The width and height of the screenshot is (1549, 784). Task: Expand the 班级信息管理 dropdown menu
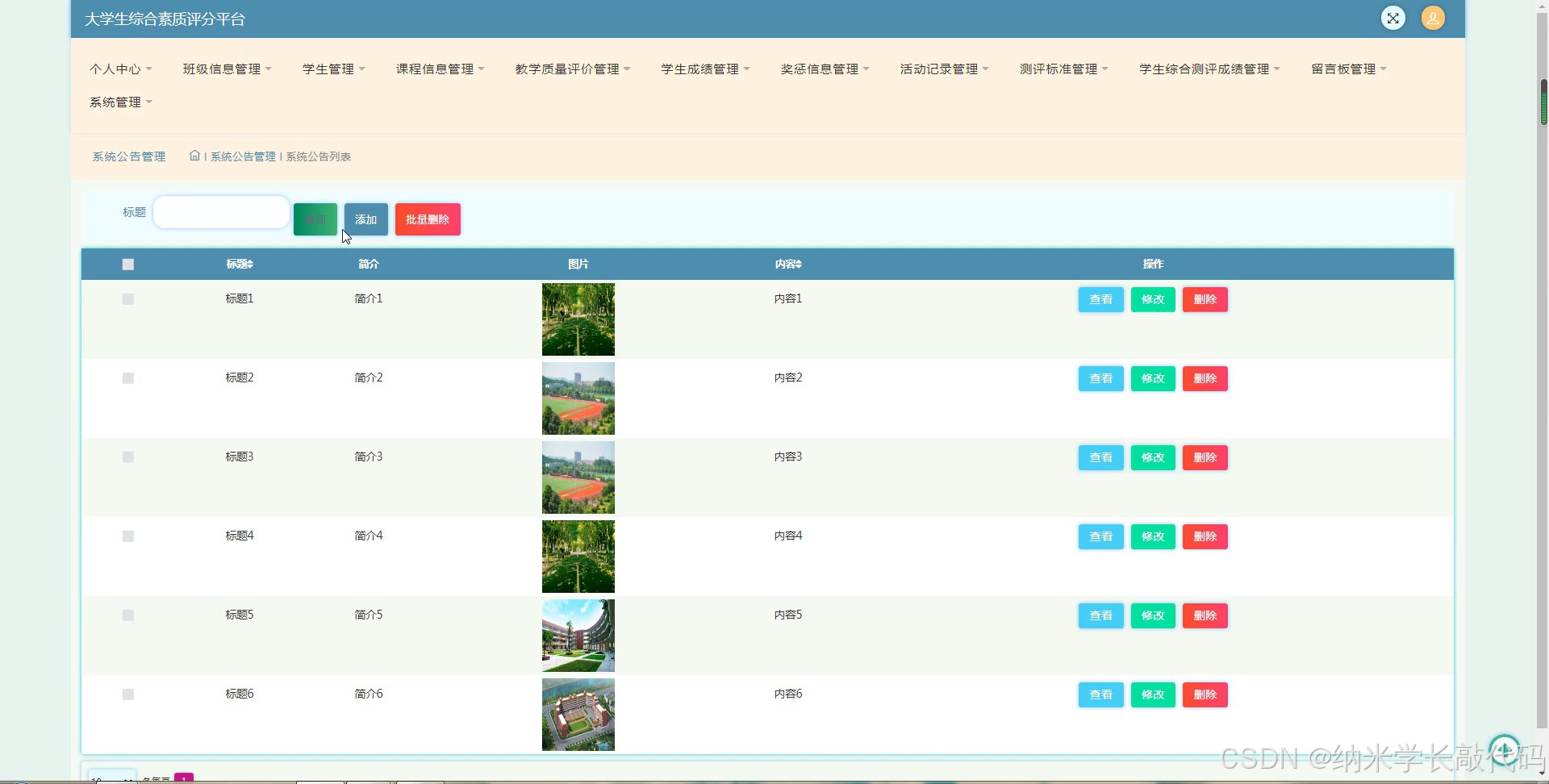[227, 69]
